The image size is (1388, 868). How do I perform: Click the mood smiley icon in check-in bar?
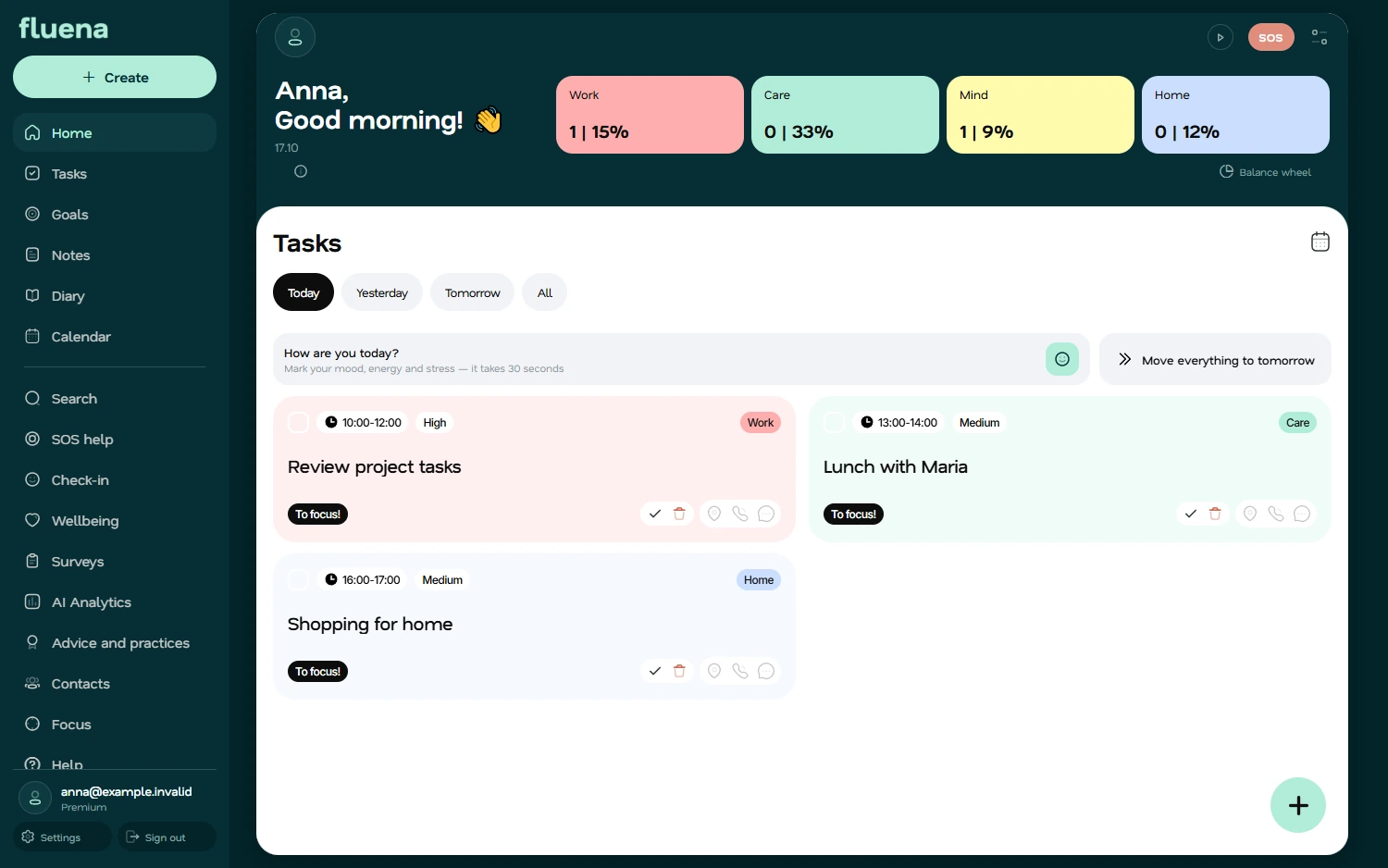coord(1062,359)
